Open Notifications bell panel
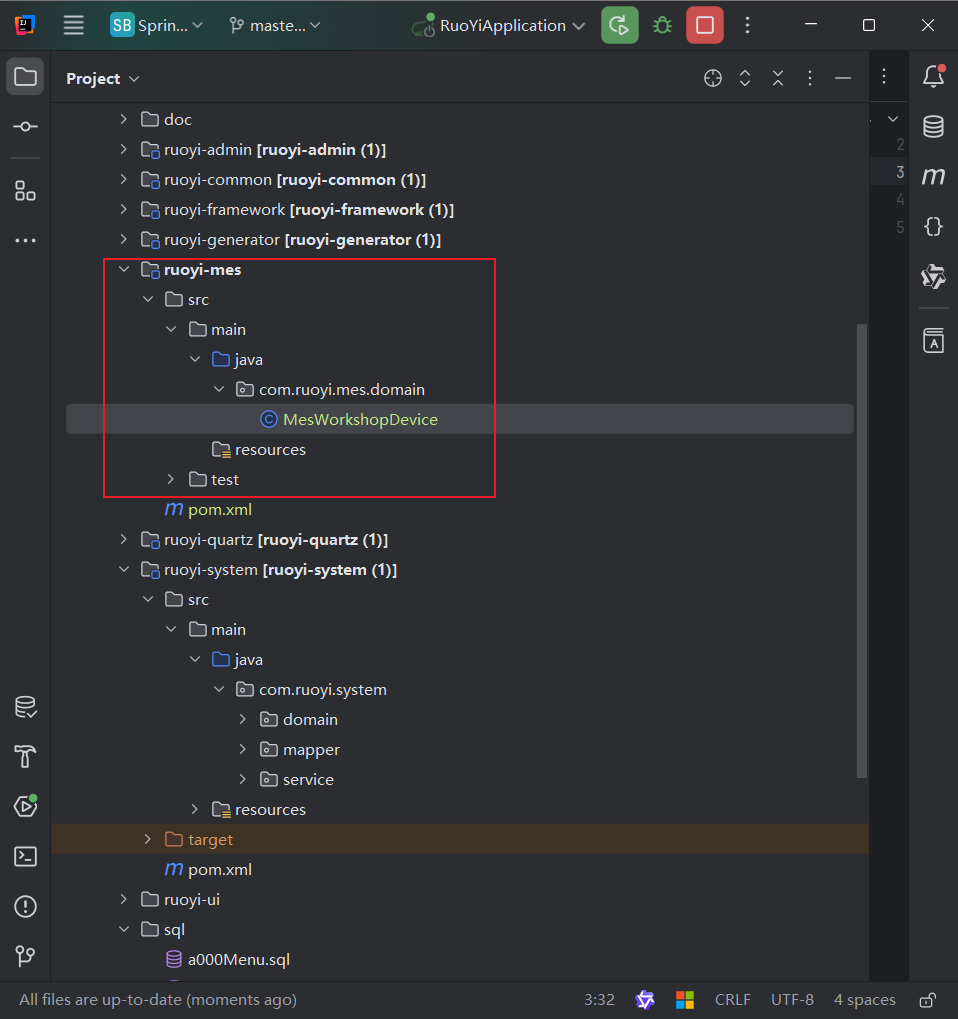This screenshot has height=1019, width=958. pyautogui.click(x=934, y=76)
